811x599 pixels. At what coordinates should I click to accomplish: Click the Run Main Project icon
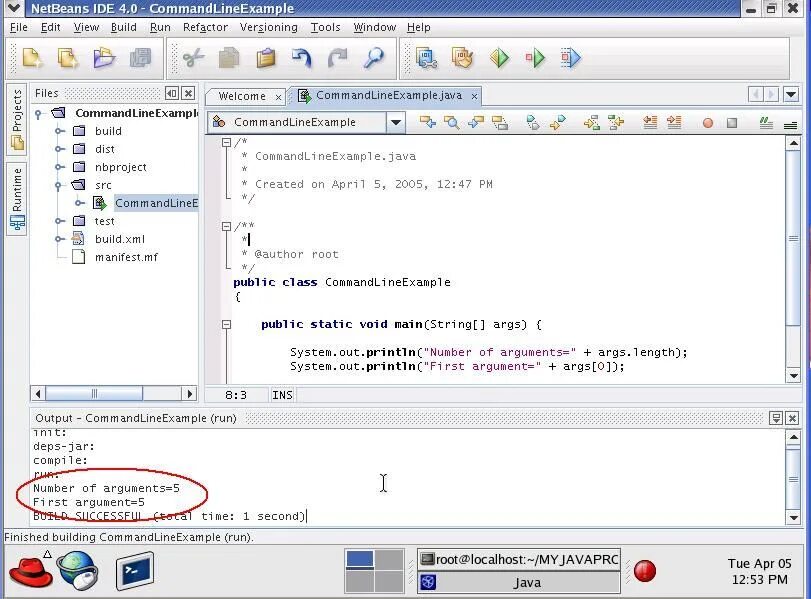pyautogui.click(x=499, y=58)
